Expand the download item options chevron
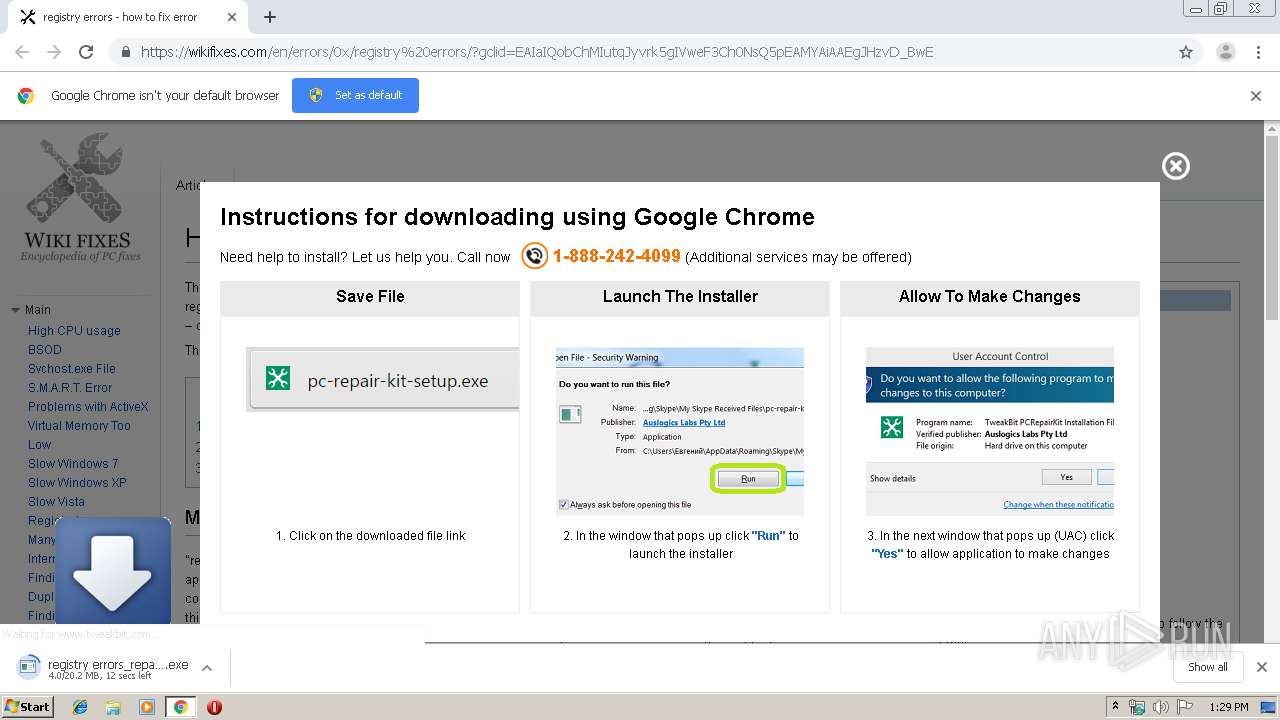 click(207, 668)
